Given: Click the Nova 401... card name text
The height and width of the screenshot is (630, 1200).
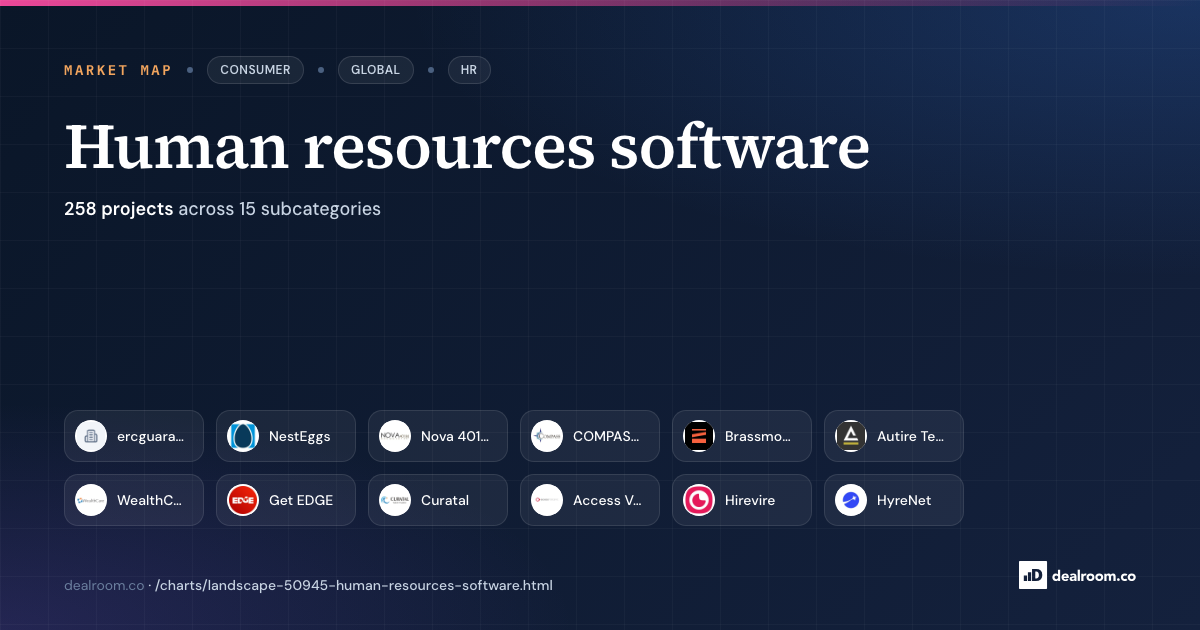Looking at the screenshot, I should (455, 436).
